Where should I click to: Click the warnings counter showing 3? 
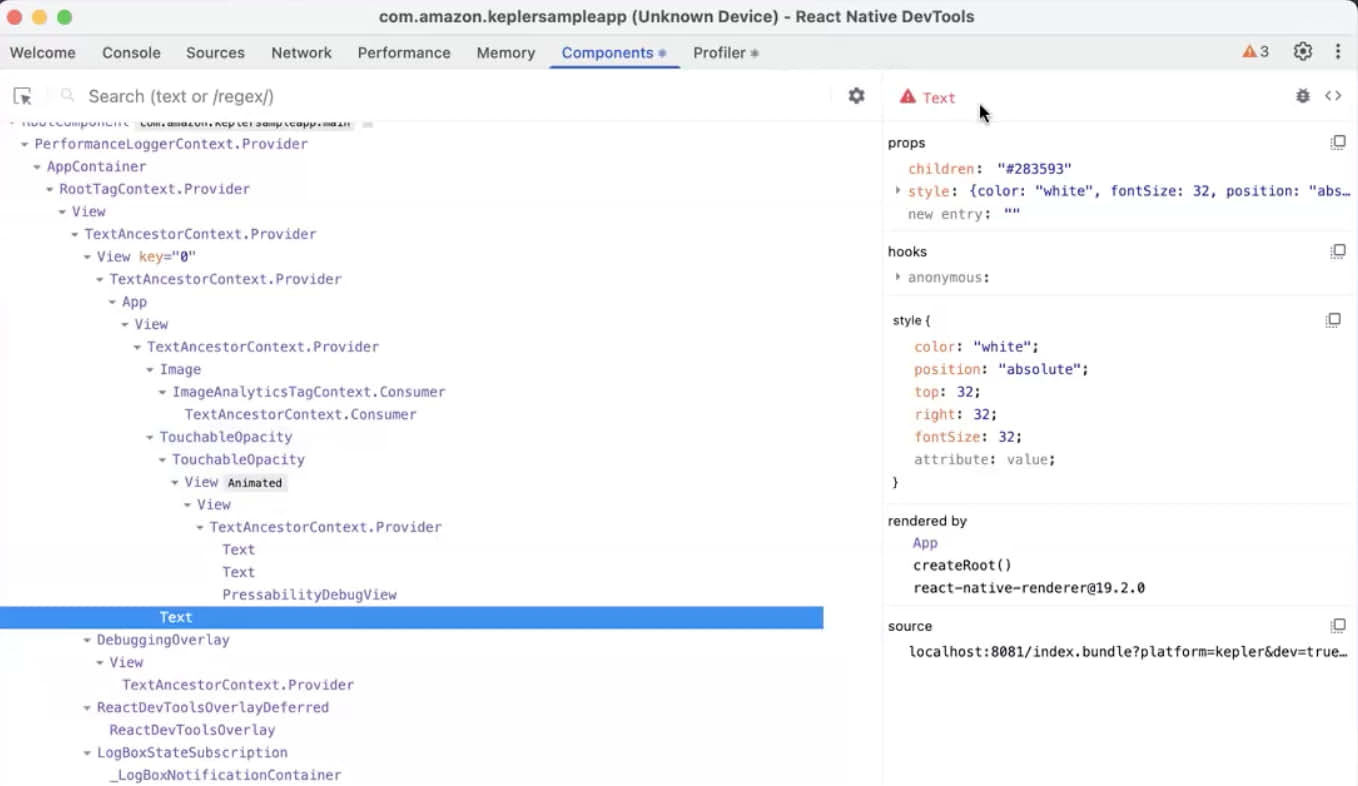(1255, 52)
